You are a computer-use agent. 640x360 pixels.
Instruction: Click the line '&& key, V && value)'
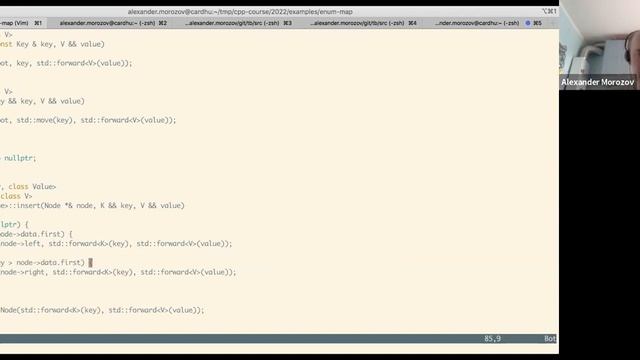42,101
